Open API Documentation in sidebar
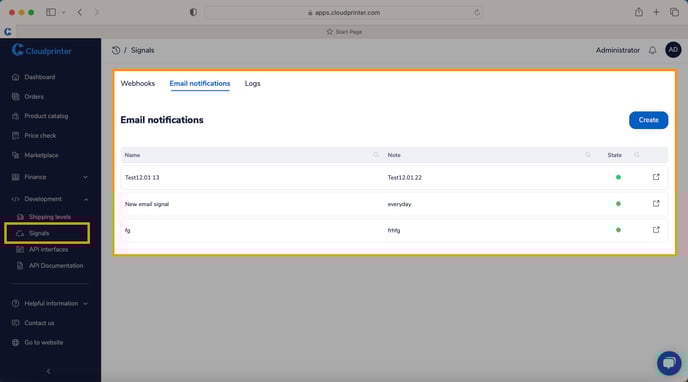The image size is (688, 382). pyautogui.click(x=56, y=266)
